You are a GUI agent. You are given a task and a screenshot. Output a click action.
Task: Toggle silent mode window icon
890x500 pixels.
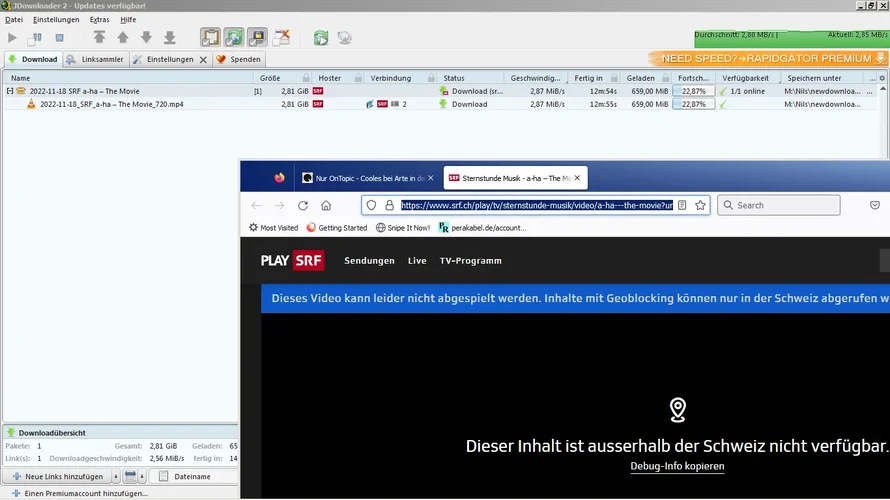281,37
